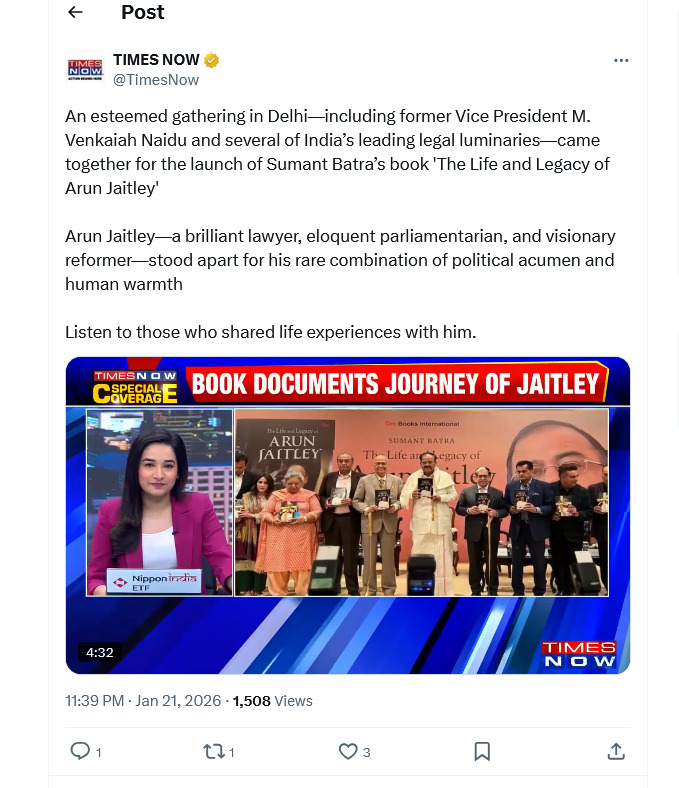Click the gold verified badge icon
The height and width of the screenshot is (788, 679).
(x=212, y=60)
